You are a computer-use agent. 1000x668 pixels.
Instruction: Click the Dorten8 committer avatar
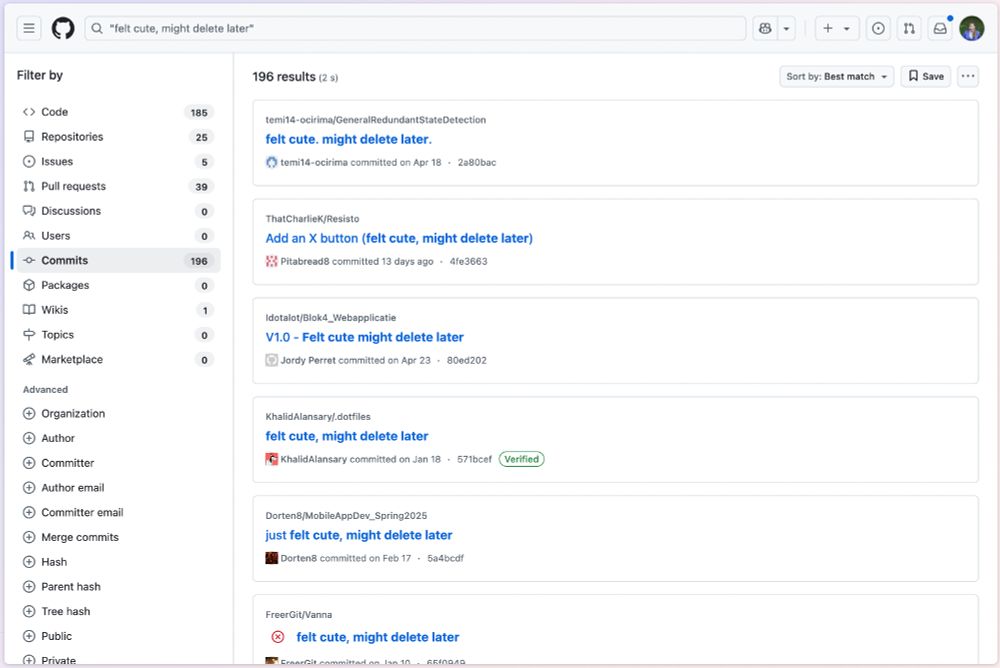(272, 558)
